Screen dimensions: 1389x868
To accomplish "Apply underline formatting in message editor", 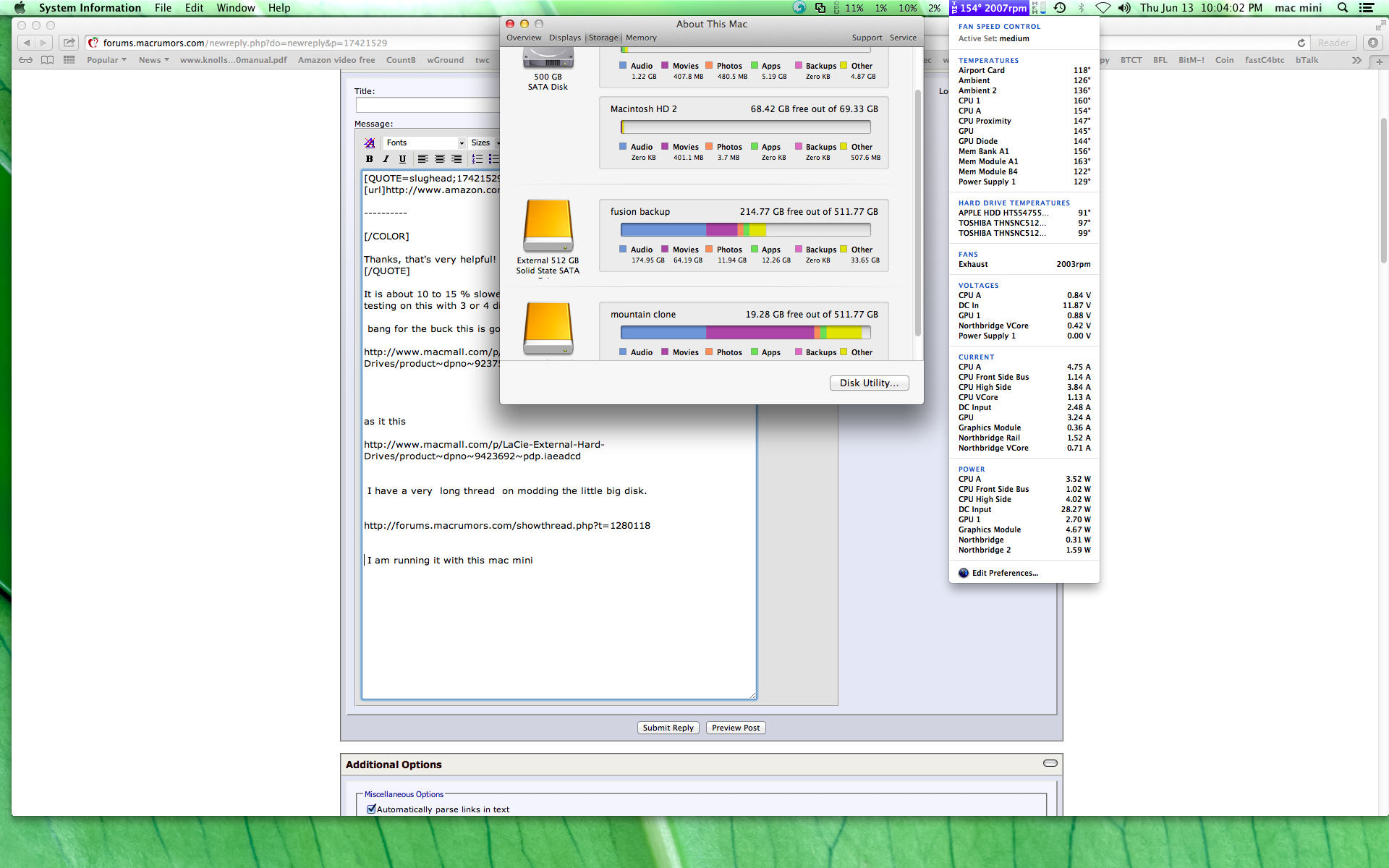I will coord(403,159).
